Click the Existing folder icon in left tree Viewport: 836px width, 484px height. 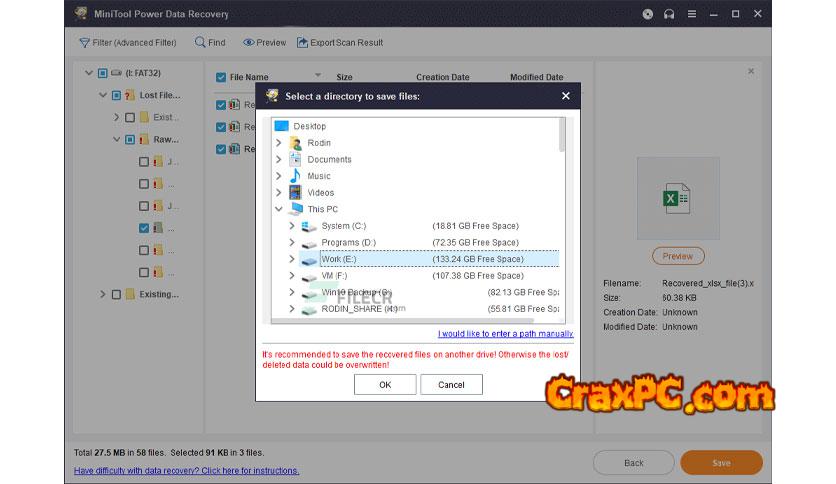pos(130,294)
